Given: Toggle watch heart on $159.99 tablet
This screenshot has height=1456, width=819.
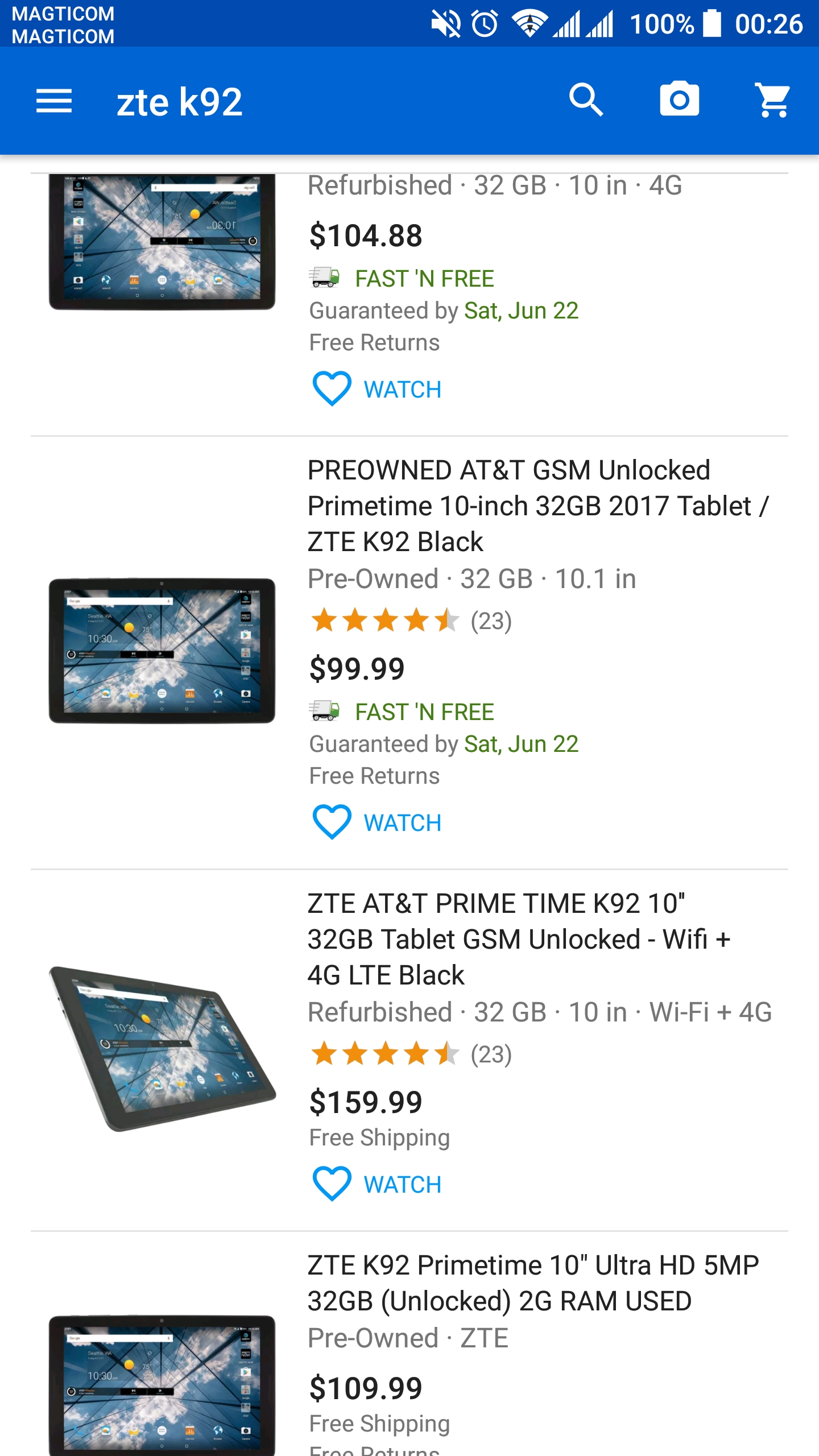Looking at the screenshot, I should (332, 1184).
